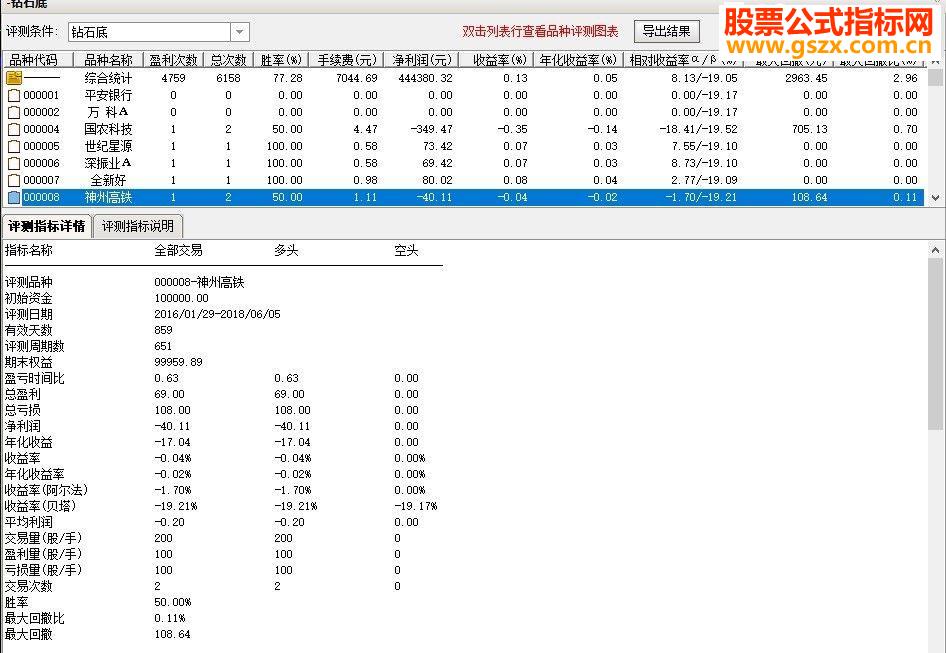946x653 pixels.
Task: Select the 综合统计 summary row
Action: click(x=463, y=78)
